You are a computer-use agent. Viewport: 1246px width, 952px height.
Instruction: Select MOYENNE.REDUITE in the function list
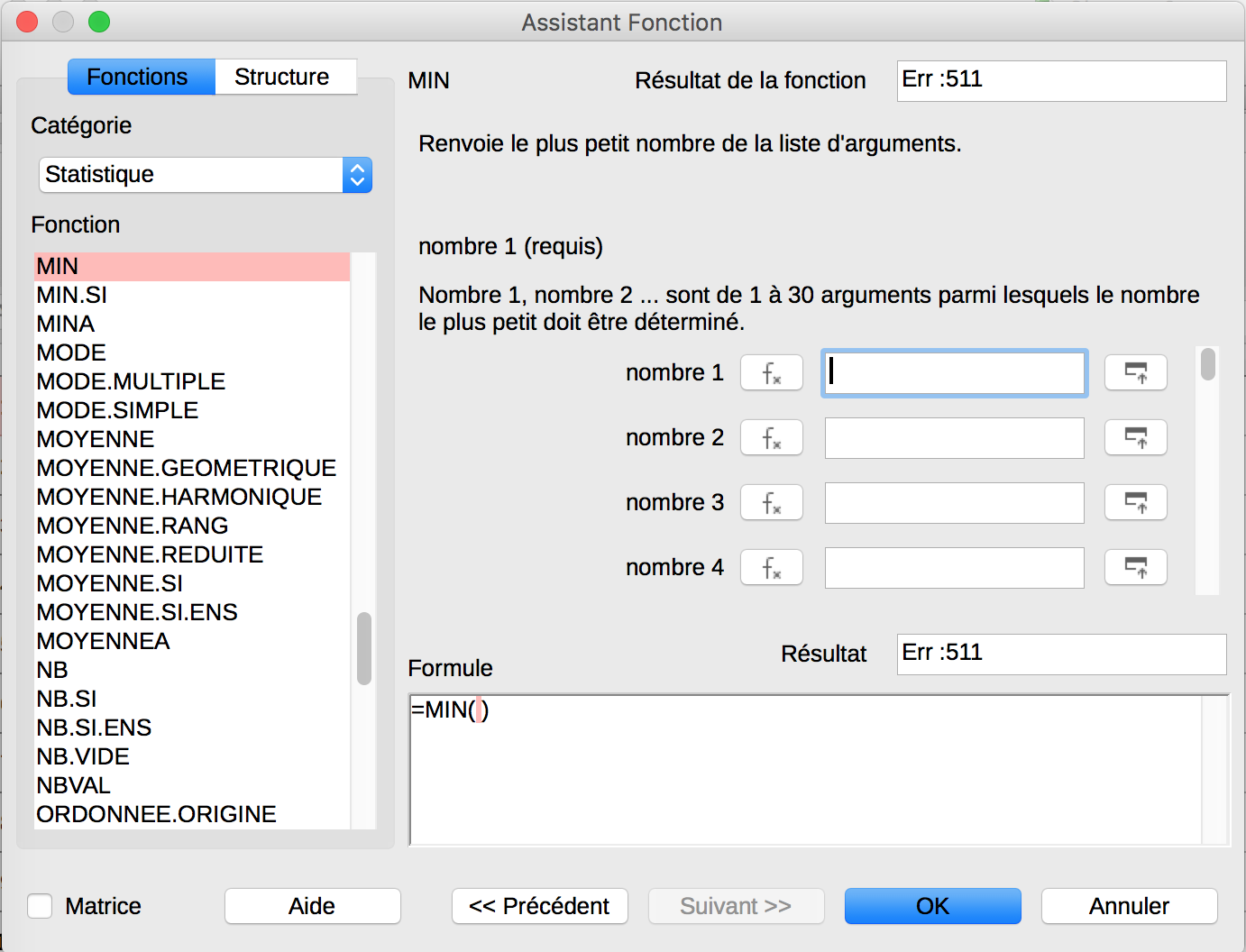tap(192, 554)
